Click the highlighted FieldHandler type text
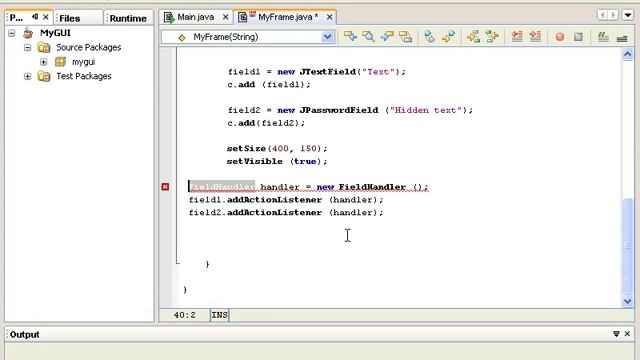640x360 pixels. click(222, 187)
